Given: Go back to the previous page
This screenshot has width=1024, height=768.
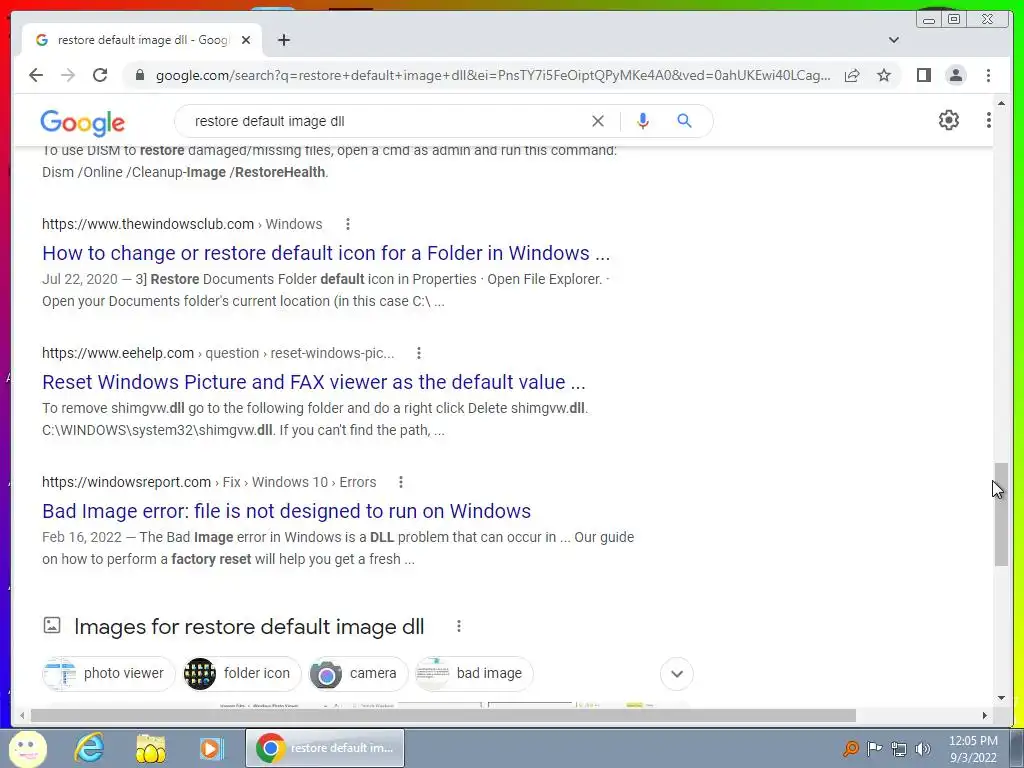Looking at the screenshot, I should (x=36, y=75).
